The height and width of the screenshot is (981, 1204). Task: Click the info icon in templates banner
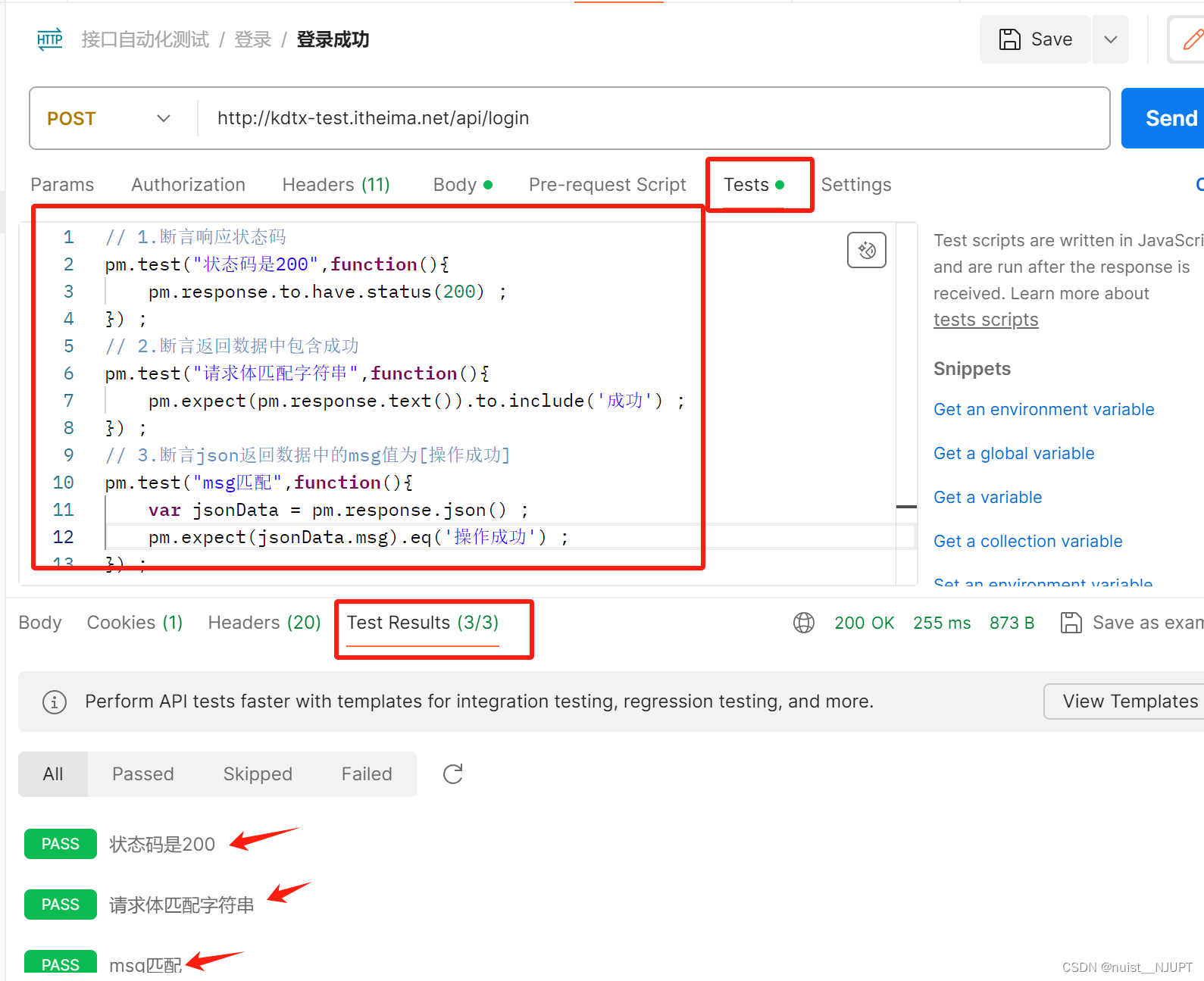55,702
